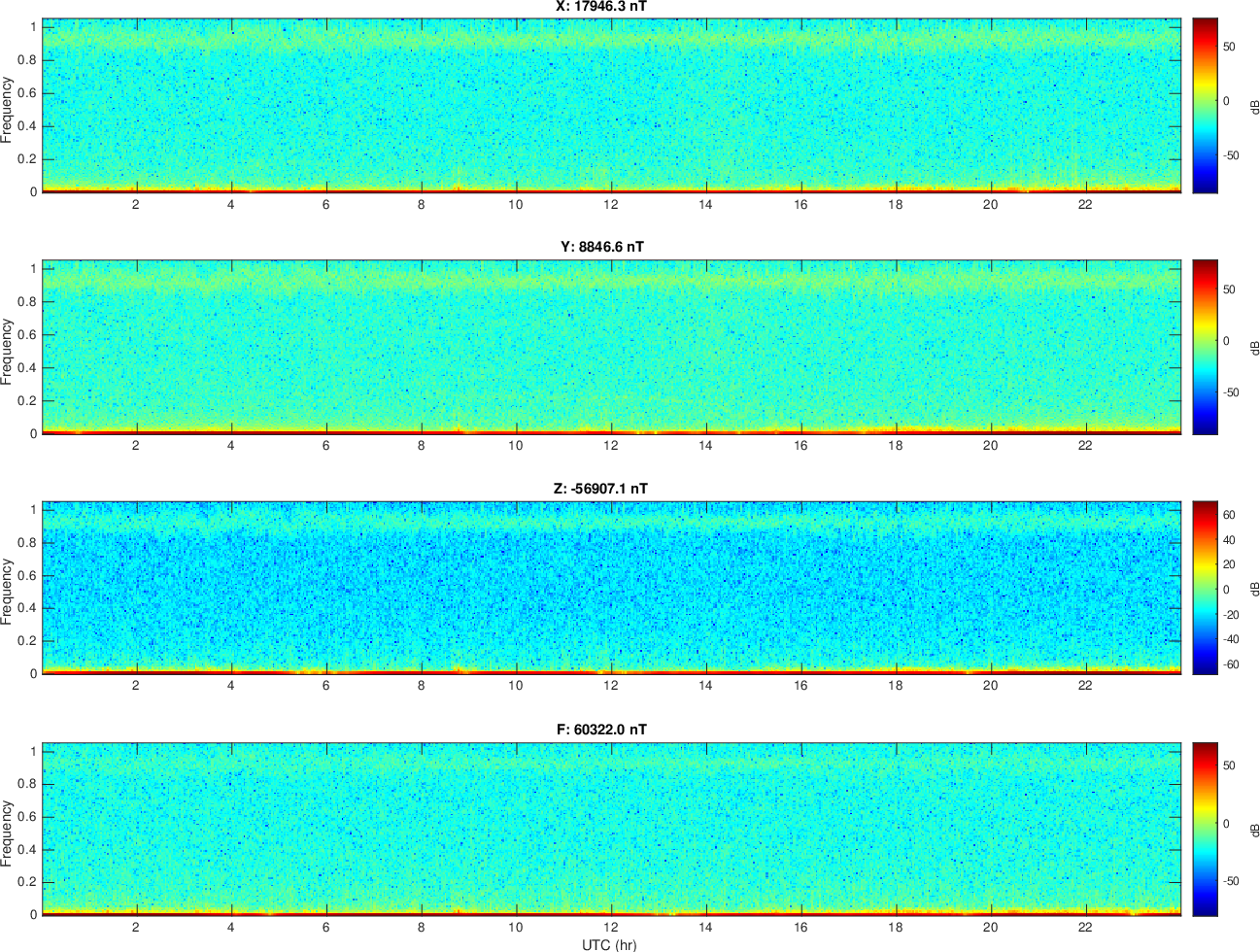Click hour tick 18 under F panel
1260x952 pixels.
(x=895, y=926)
